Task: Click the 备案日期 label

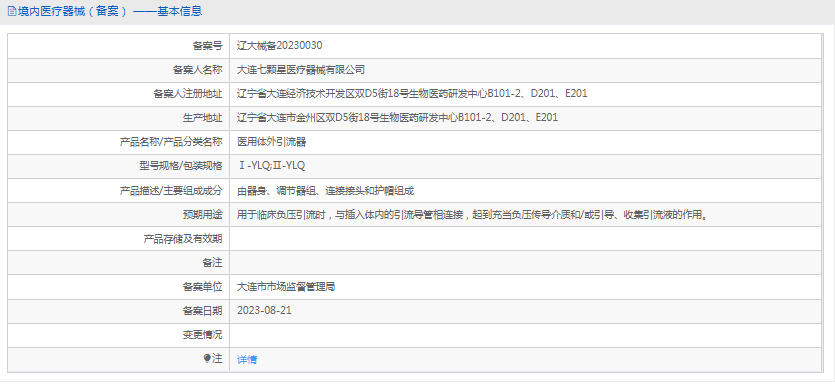Action: click(x=202, y=311)
